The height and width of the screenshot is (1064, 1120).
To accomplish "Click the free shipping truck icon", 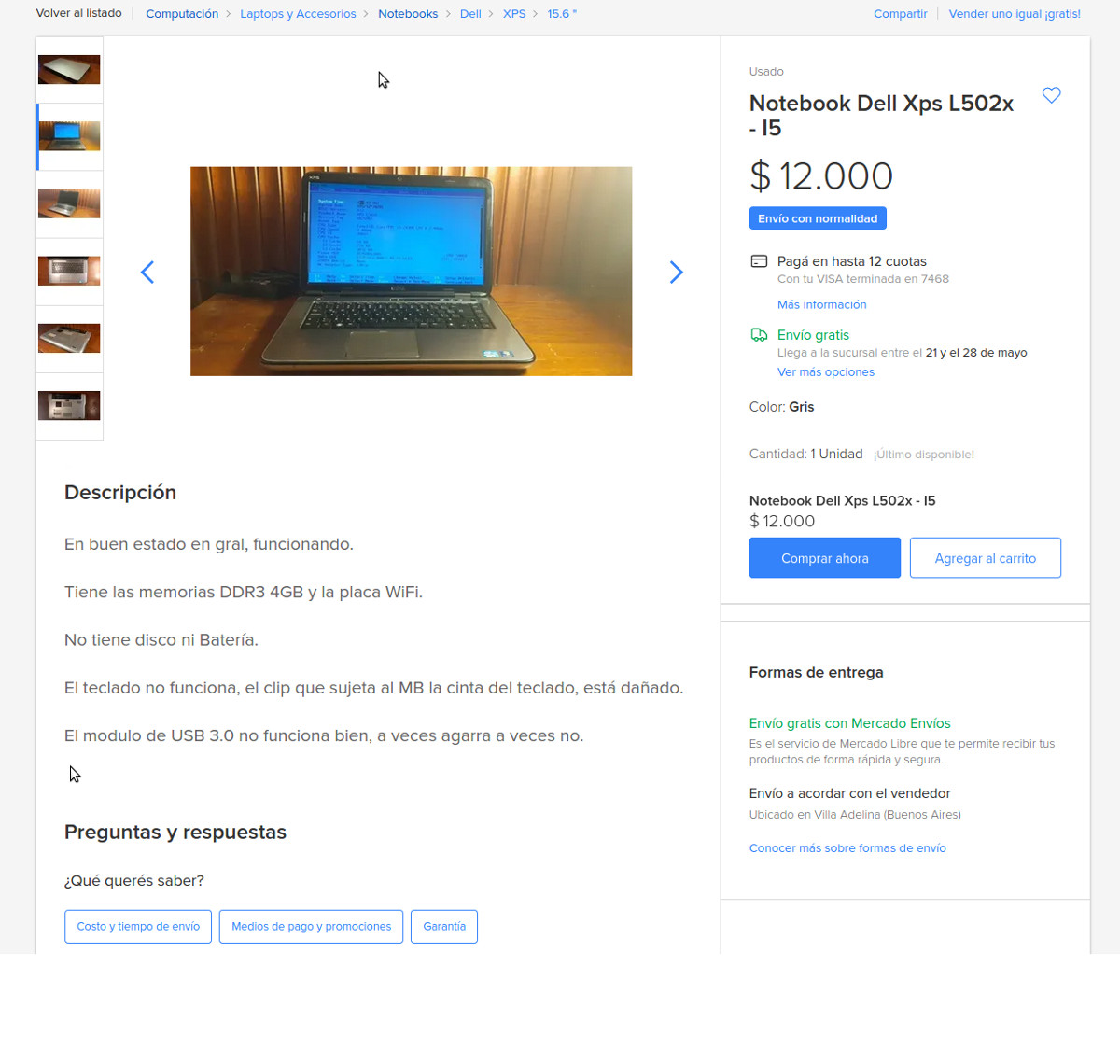I will tap(759, 335).
